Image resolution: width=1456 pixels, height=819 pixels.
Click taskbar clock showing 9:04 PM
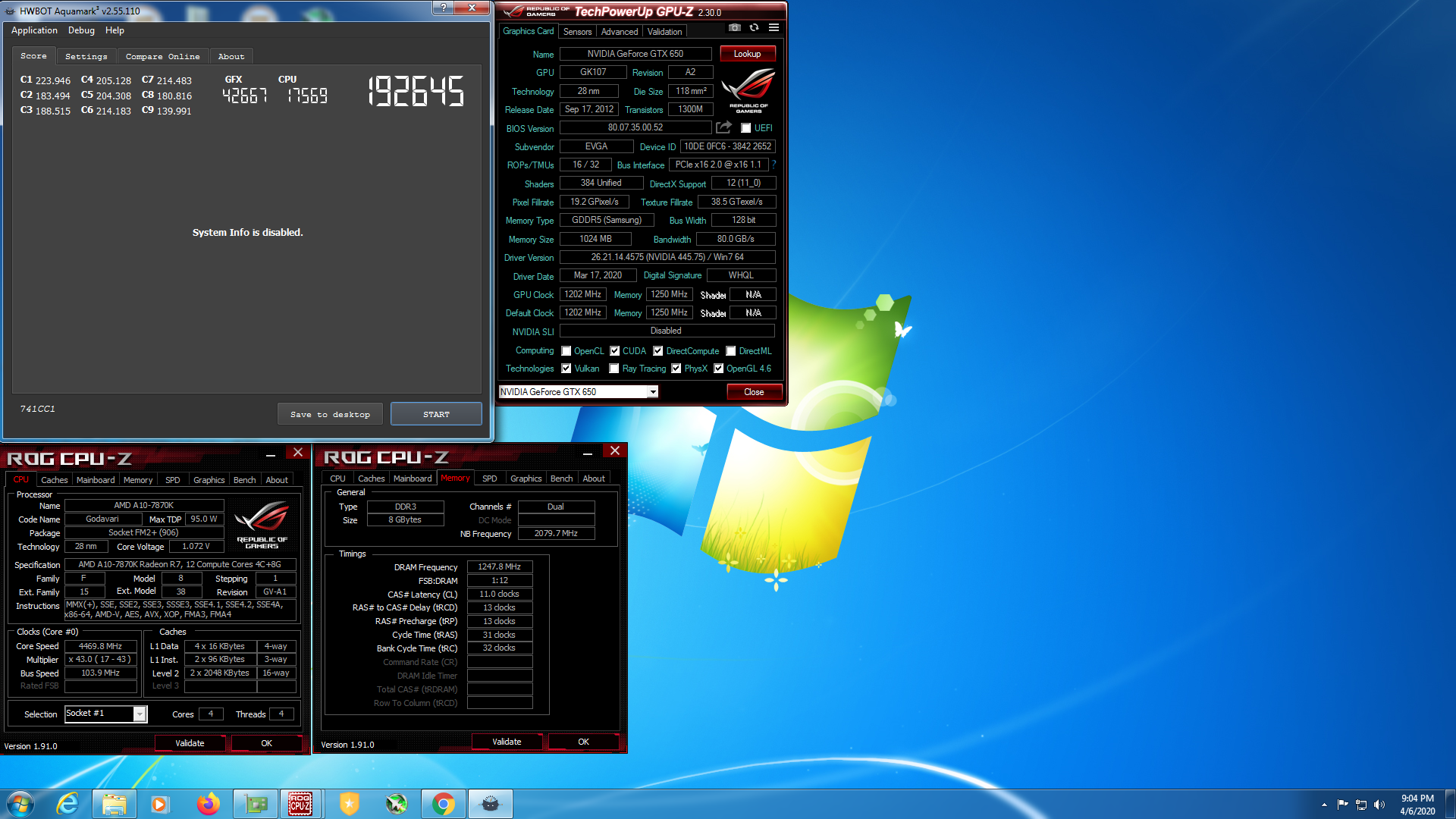tap(1417, 805)
